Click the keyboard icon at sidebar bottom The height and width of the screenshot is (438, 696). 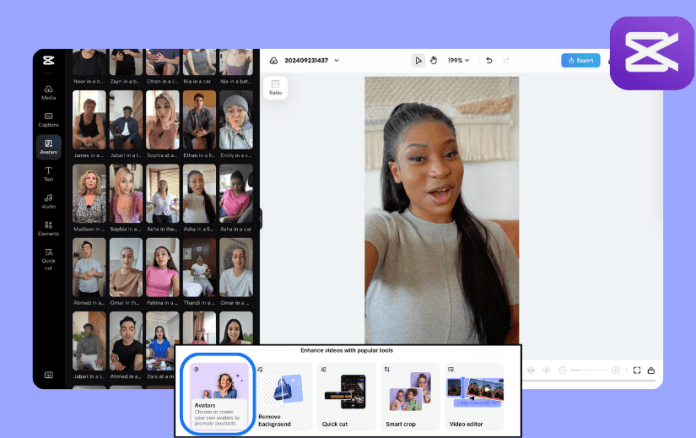click(48, 375)
